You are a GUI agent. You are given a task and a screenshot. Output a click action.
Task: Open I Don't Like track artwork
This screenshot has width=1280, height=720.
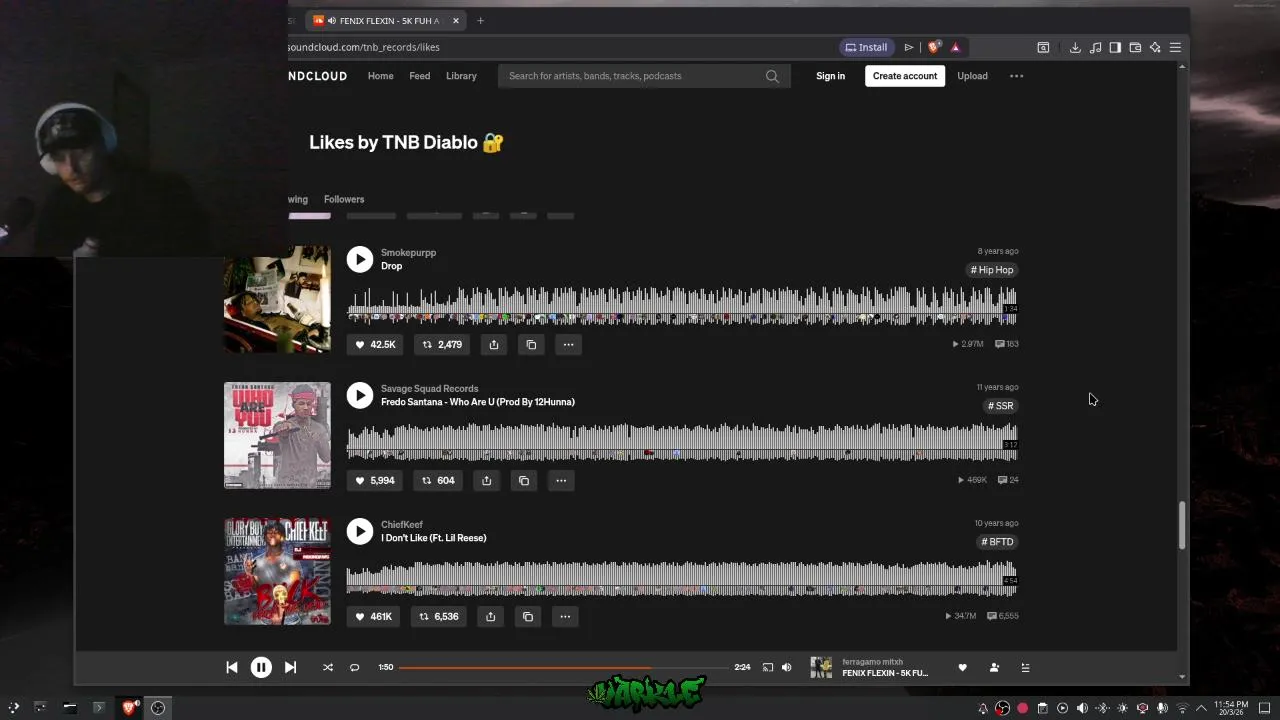tap(277, 571)
